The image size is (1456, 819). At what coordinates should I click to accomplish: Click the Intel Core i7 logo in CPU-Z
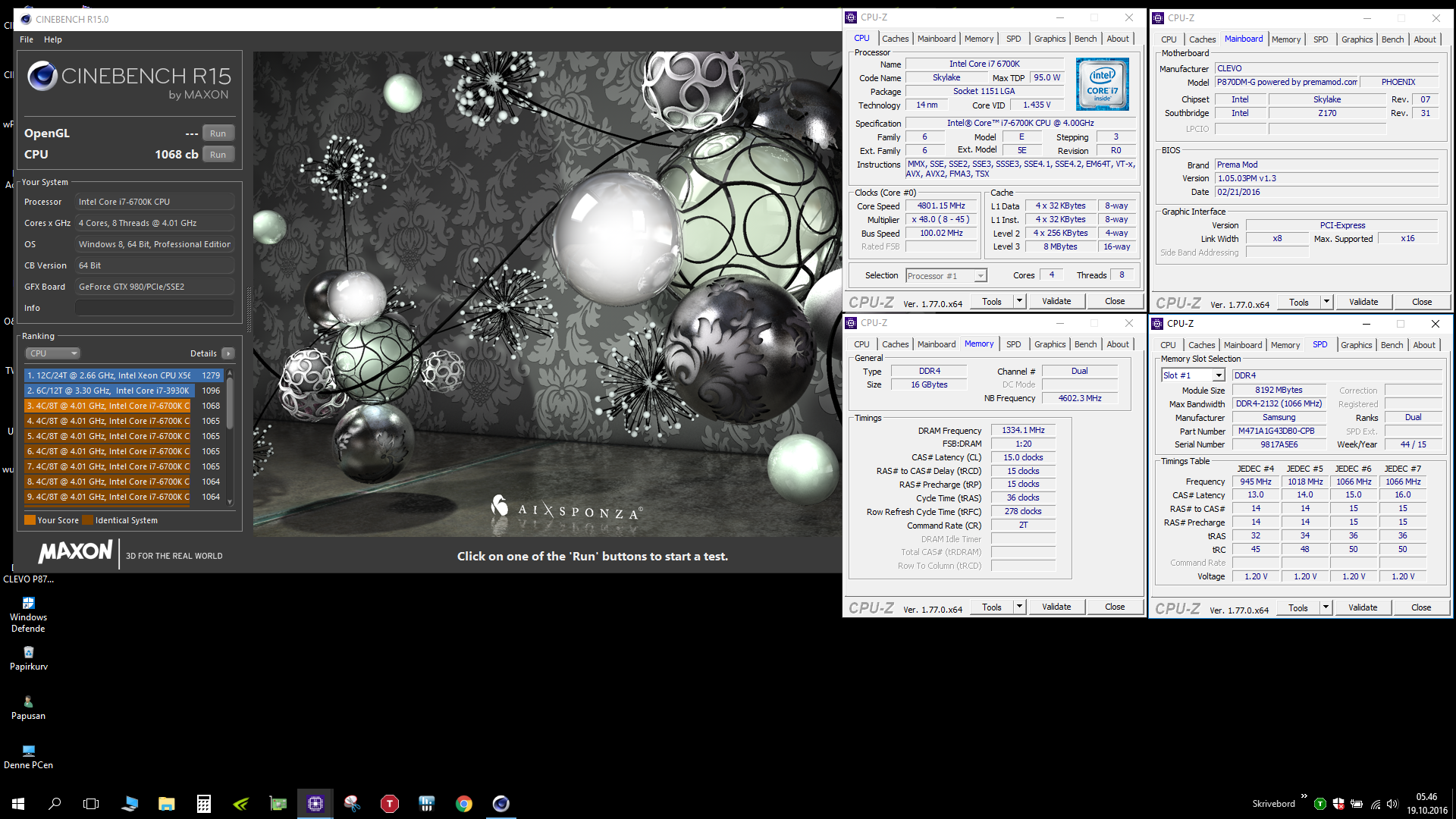[x=1102, y=84]
